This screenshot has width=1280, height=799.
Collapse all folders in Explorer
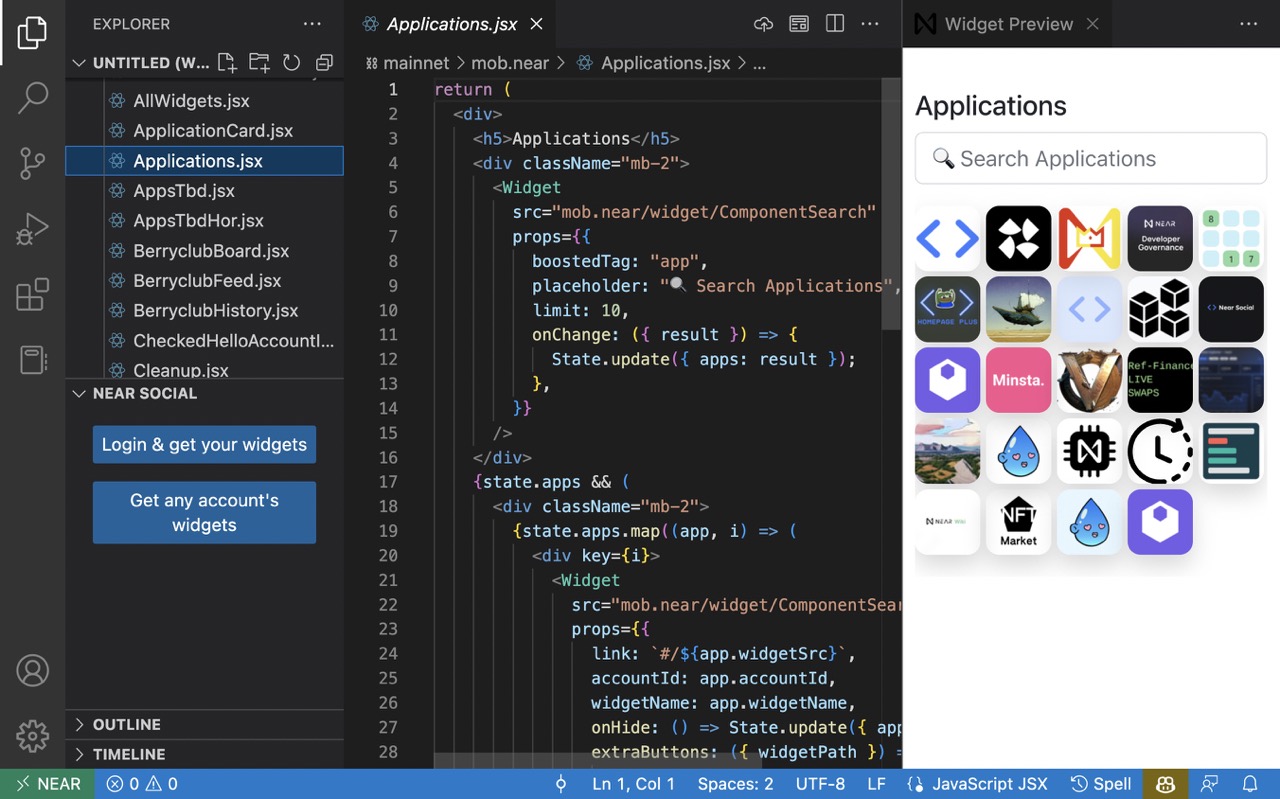coord(323,62)
